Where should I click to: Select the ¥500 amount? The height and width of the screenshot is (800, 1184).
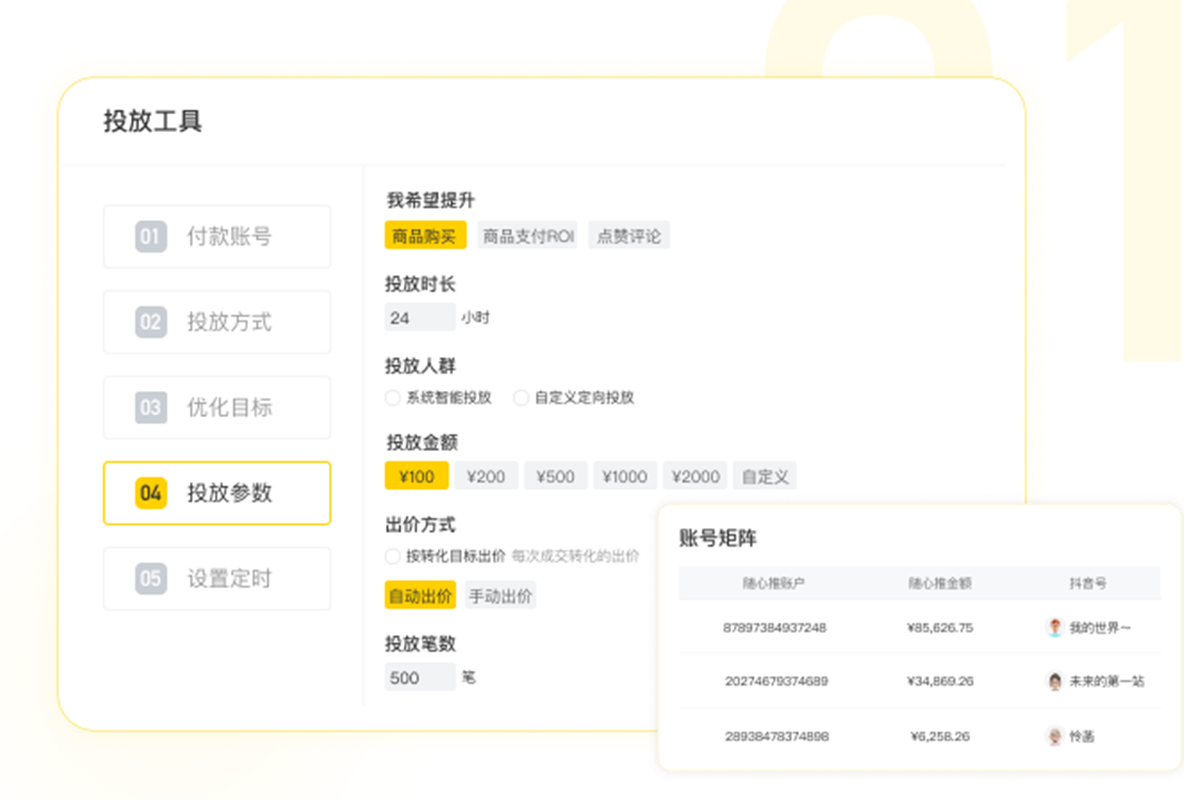click(555, 476)
